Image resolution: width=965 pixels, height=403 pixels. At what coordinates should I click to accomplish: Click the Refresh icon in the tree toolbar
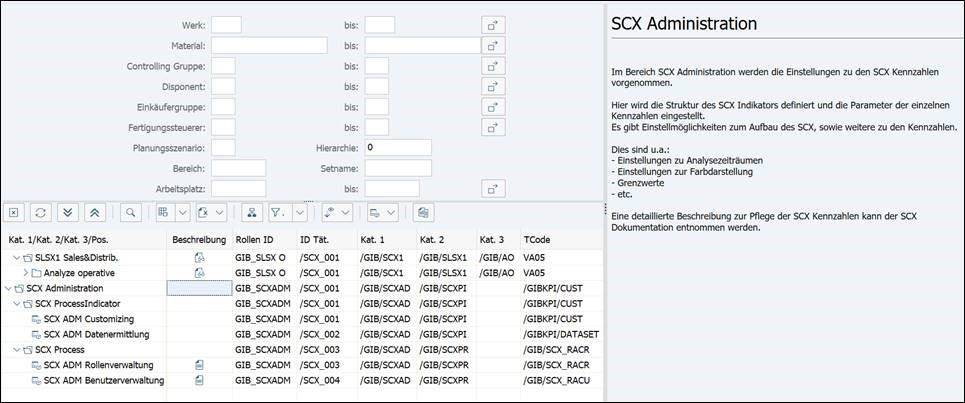click(x=41, y=212)
